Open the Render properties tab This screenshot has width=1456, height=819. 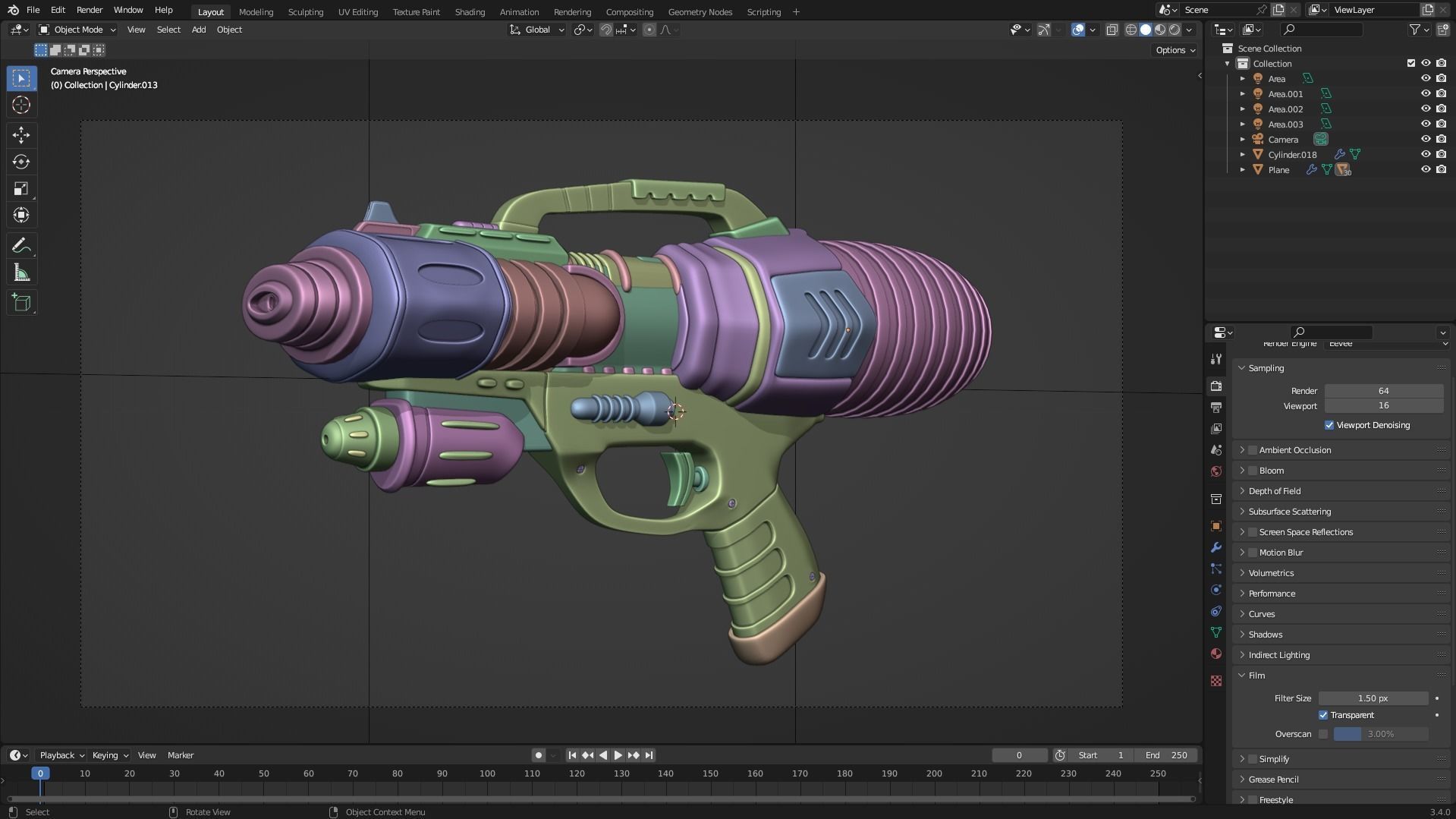[x=1216, y=386]
